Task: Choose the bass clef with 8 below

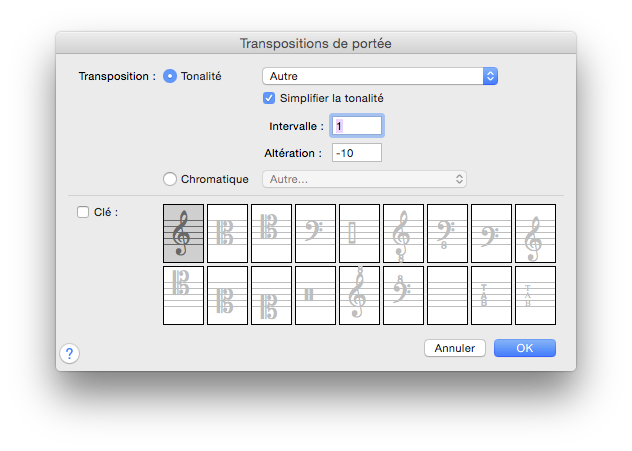Action: 447,233
